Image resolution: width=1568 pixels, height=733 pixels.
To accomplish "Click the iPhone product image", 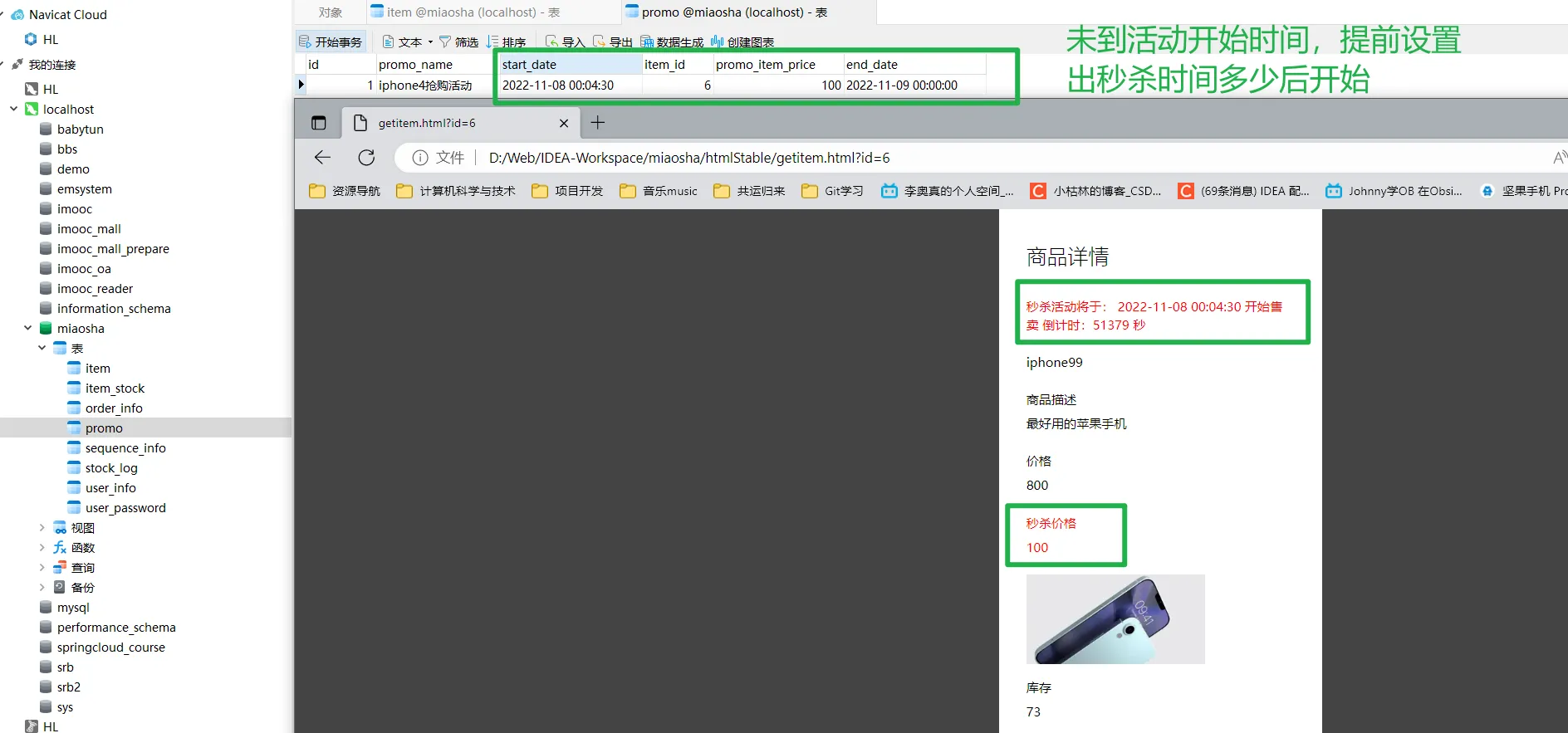I will tap(1115, 619).
